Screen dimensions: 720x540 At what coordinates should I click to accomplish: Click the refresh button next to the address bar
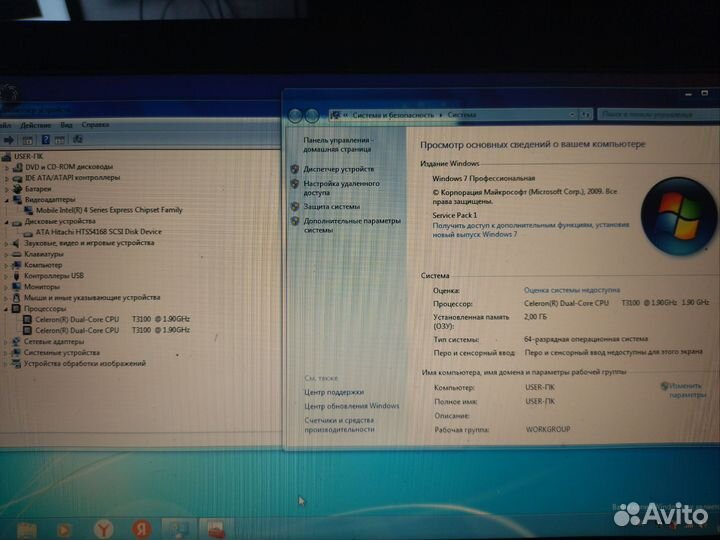coord(585,115)
